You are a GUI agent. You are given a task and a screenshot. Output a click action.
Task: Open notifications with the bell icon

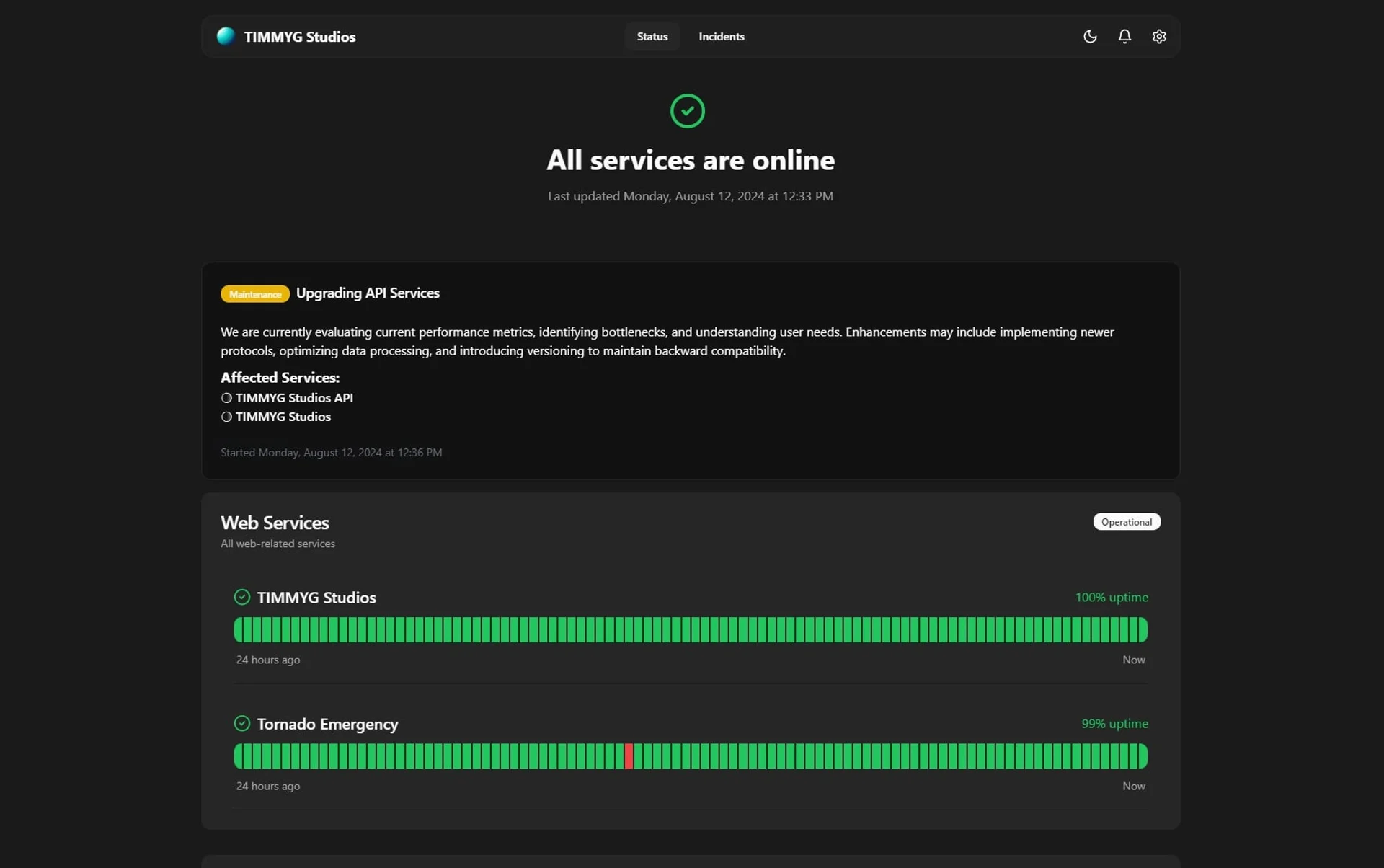coord(1124,36)
